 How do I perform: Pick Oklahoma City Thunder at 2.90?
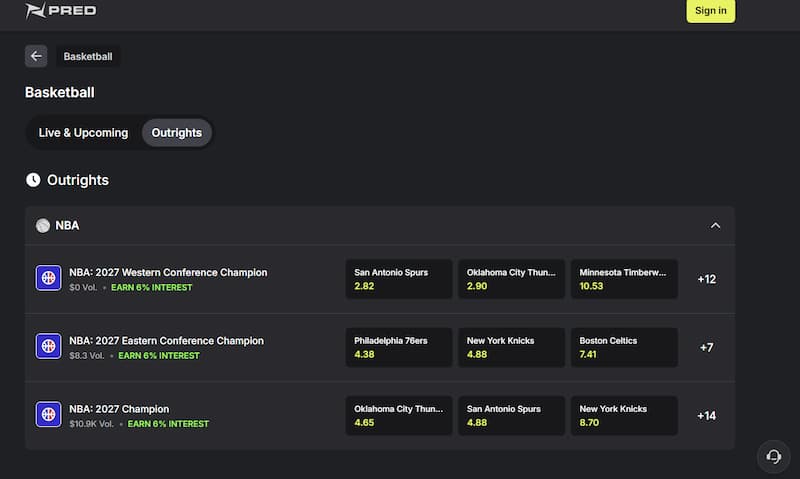tap(512, 279)
